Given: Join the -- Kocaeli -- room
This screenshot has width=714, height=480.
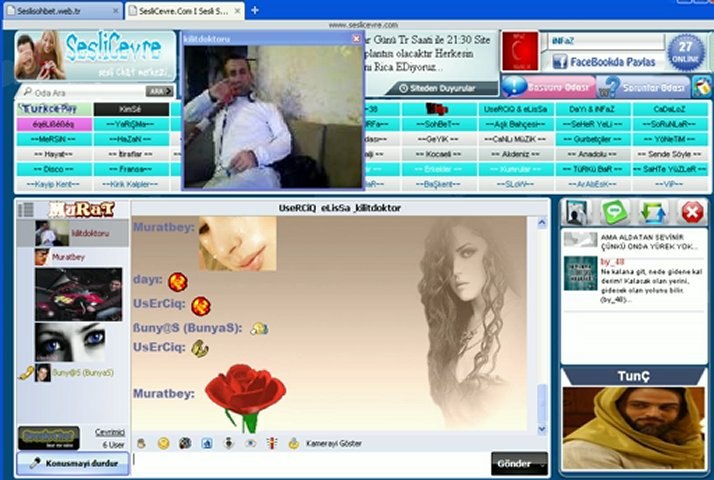Looking at the screenshot, I should [438, 154].
